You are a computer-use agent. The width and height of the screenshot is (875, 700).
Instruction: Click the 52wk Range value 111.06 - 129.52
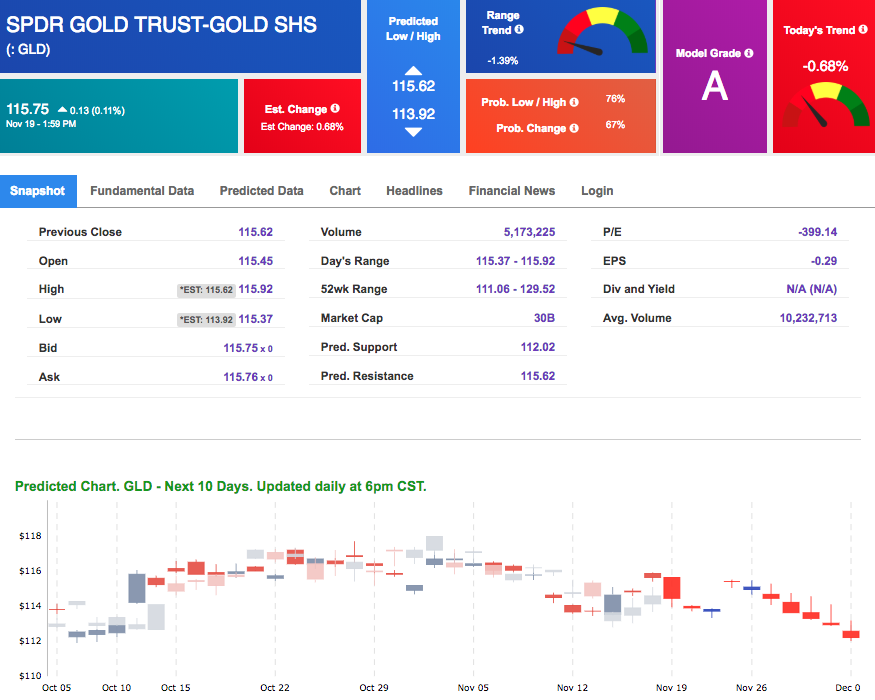click(516, 289)
